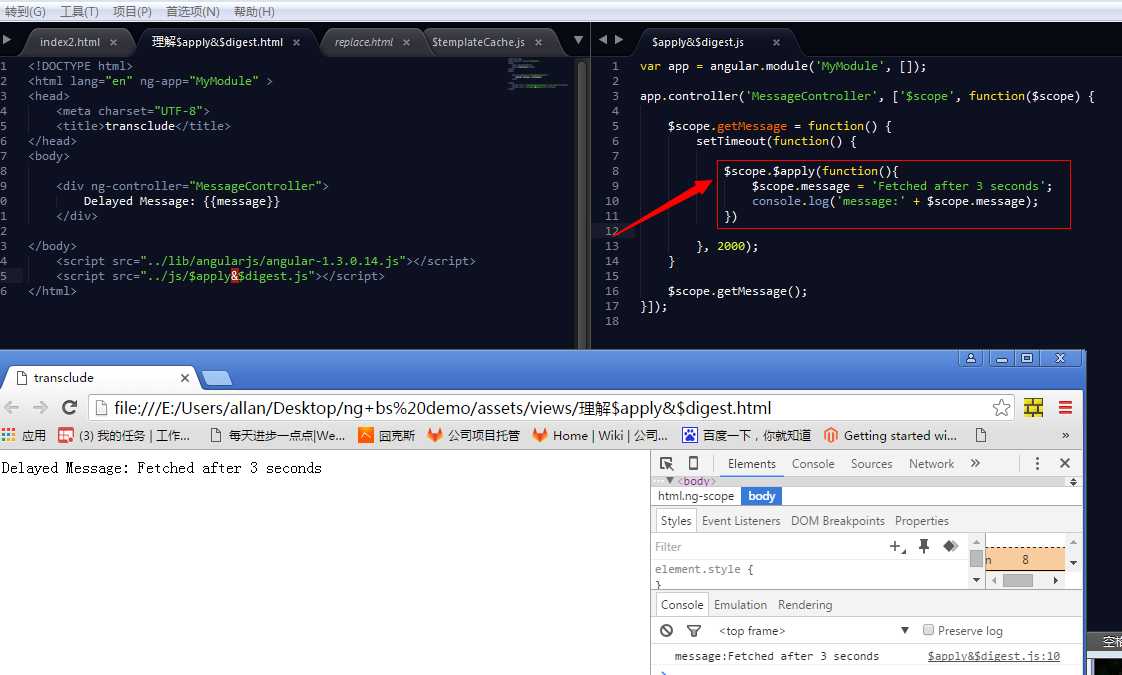
Task: Open the 转到(G) menu in Sublime
Action: coord(24,11)
